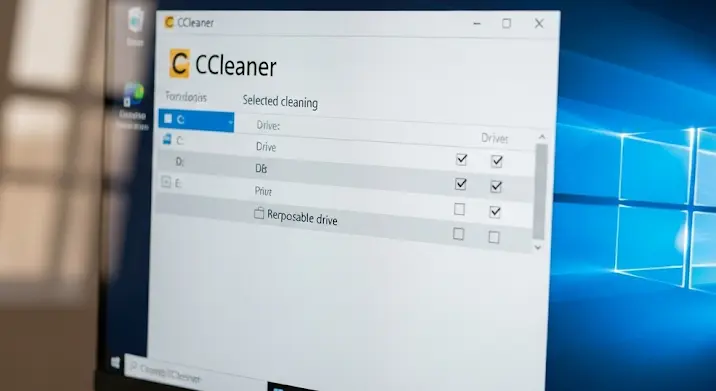Click the taskbar search box
Image resolution: width=716 pixels, height=391 pixels.
coord(196,372)
